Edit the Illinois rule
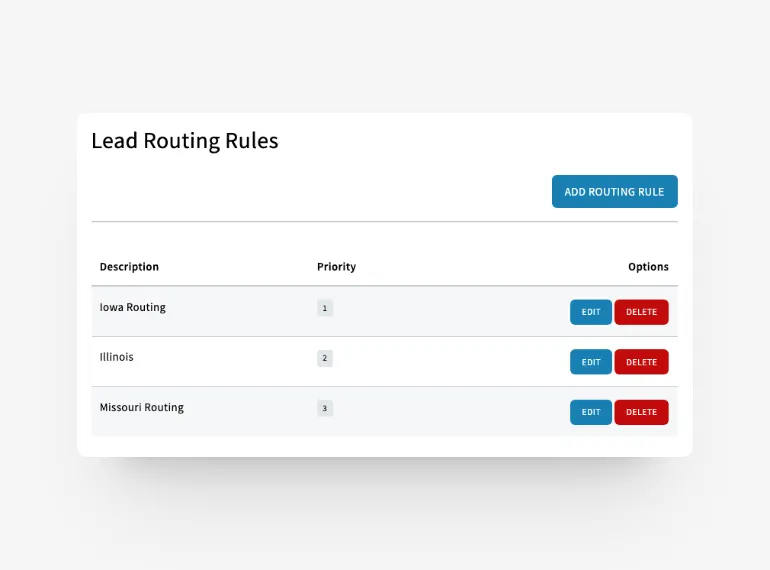Image resolution: width=770 pixels, height=570 pixels. [x=591, y=362]
